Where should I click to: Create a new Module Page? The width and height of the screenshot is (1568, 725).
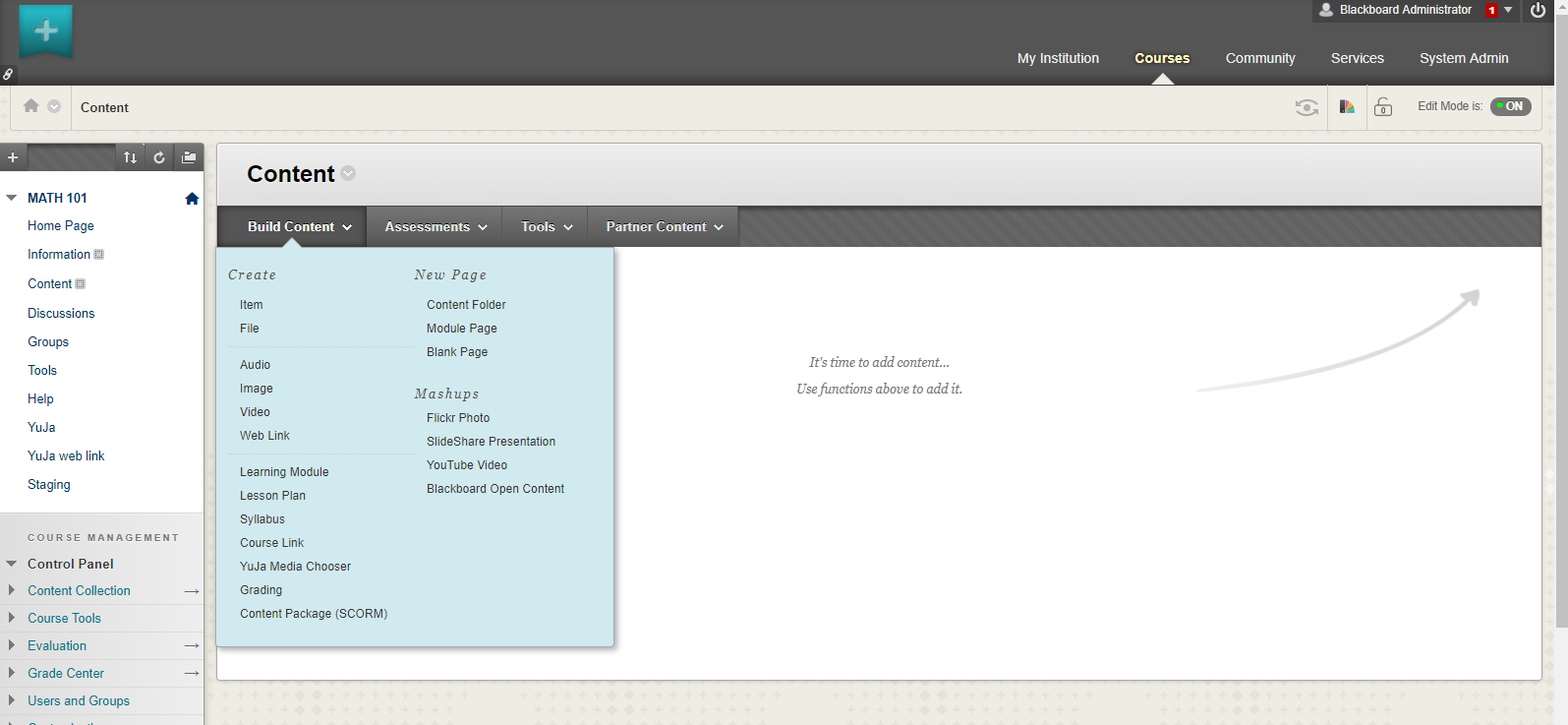click(x=462, y=329)
